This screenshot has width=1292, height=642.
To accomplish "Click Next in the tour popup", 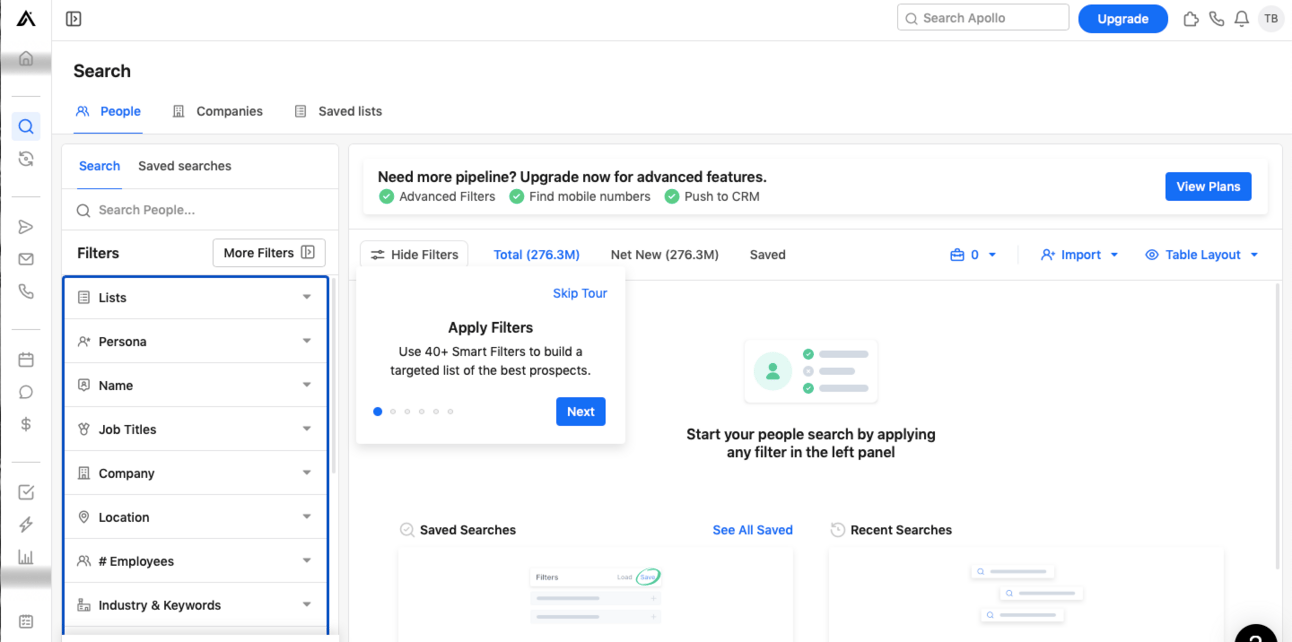I will [x=581, y=412].
